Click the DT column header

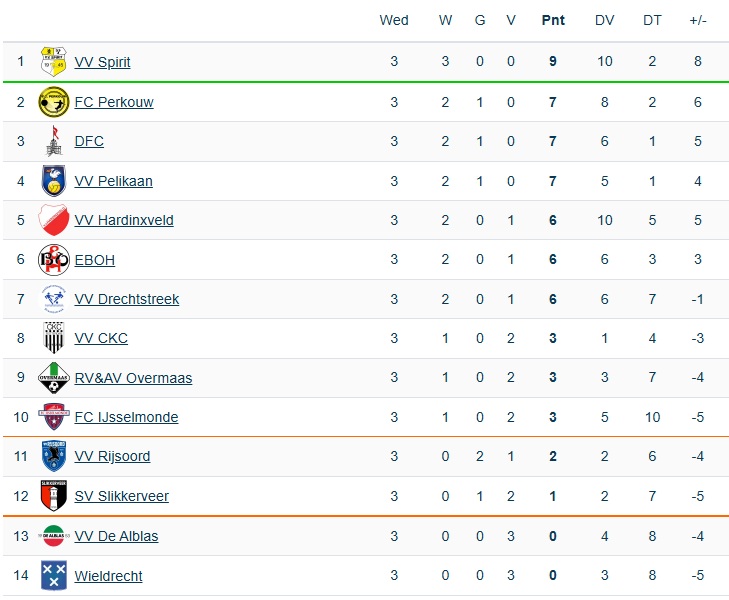tap(652, 20)
